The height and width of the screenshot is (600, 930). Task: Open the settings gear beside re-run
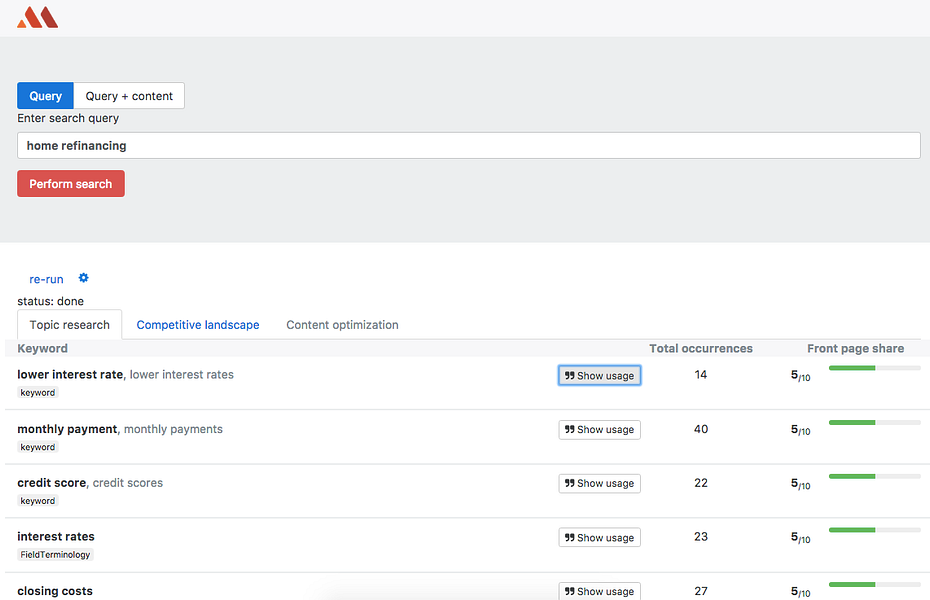pos(83,278)
